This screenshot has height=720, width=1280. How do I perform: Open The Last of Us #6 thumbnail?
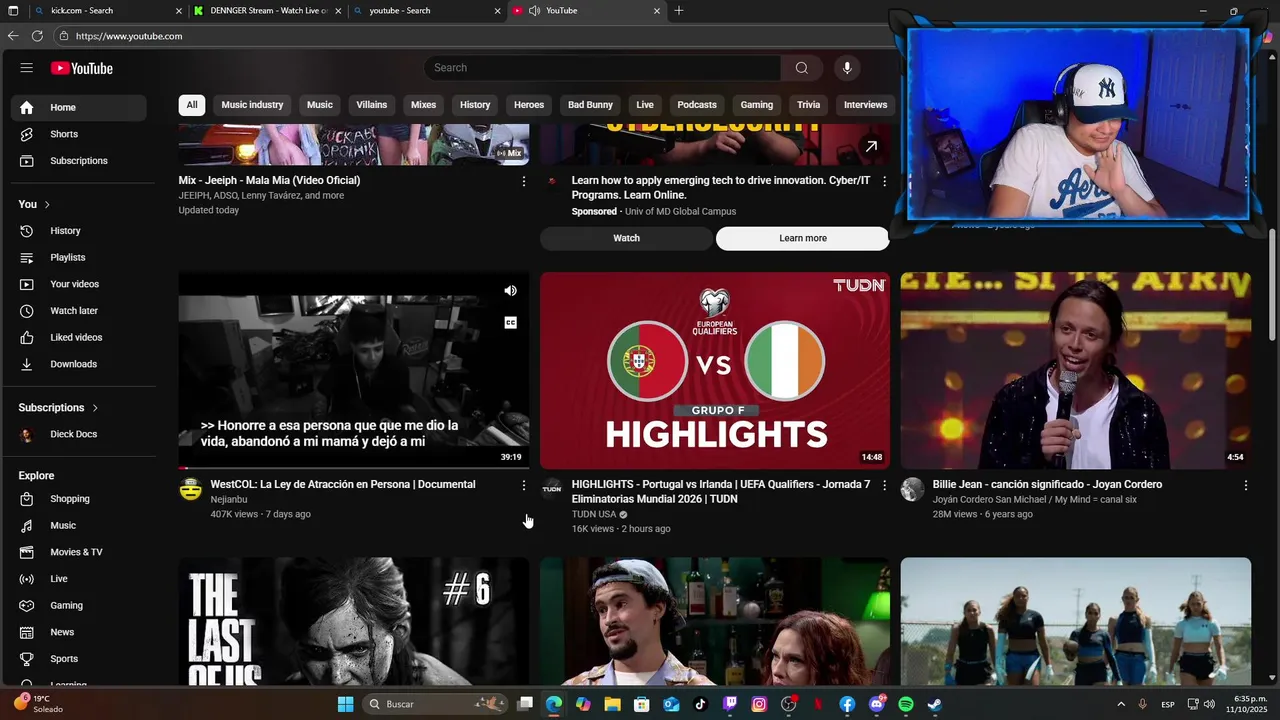(x=354, y=622)
